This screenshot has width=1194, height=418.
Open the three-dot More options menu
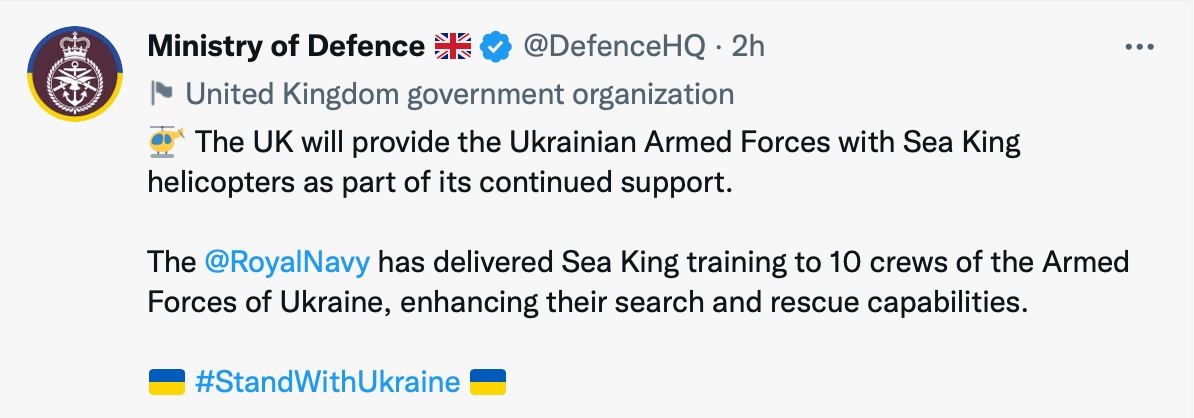pos(1140,47)
